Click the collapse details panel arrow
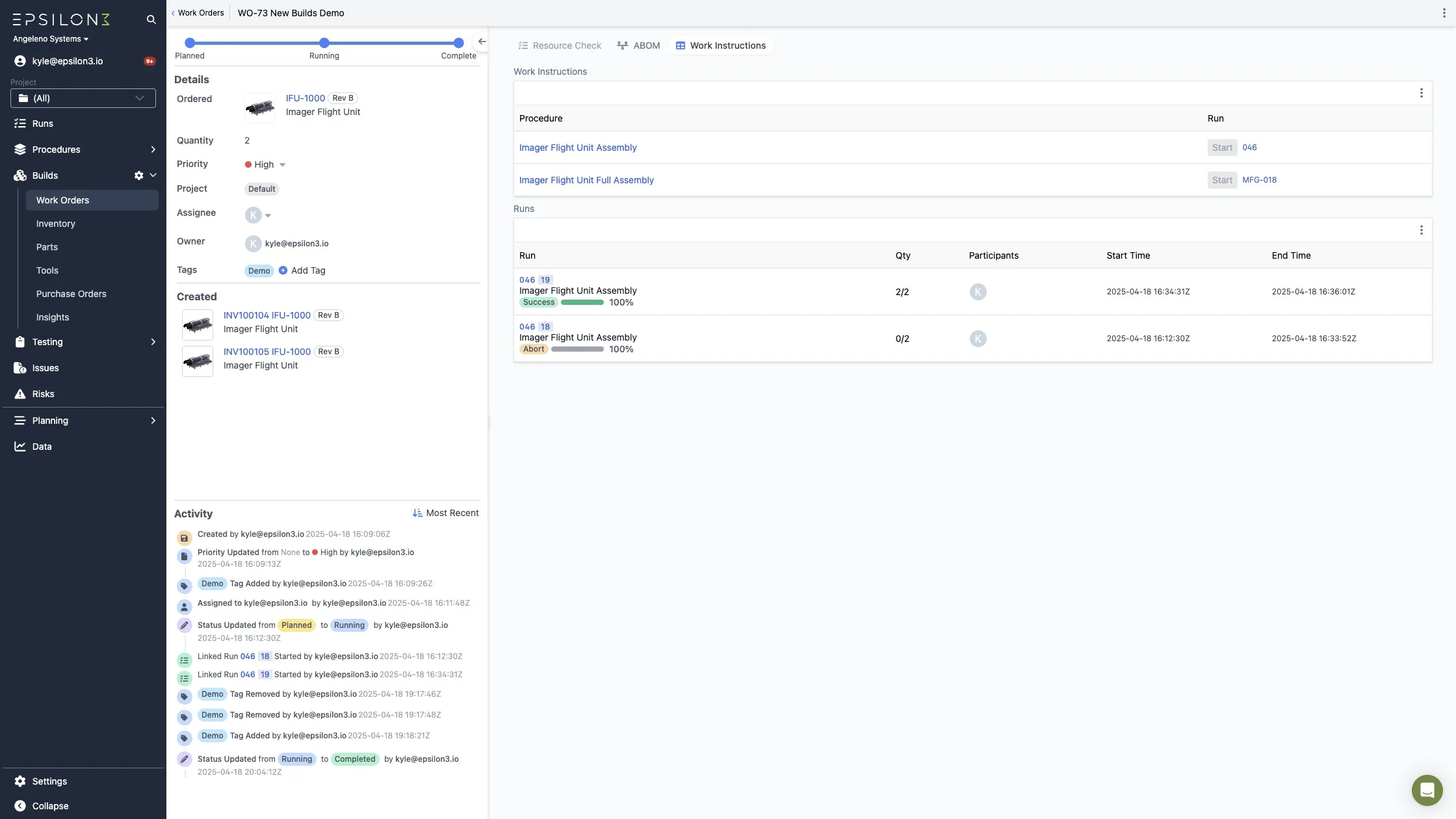Image resolution: width=1456 pixels, height=819 pixels. click(482, 42)
